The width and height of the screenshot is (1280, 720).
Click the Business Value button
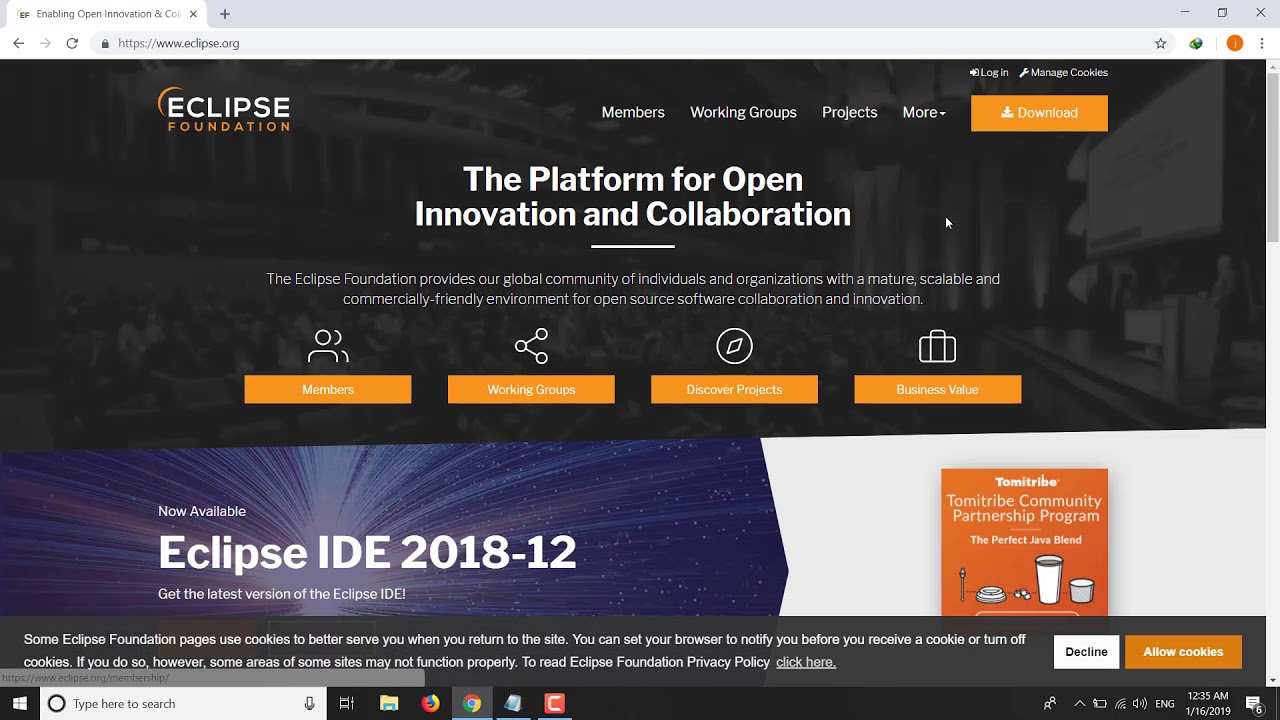coord(937,389)
